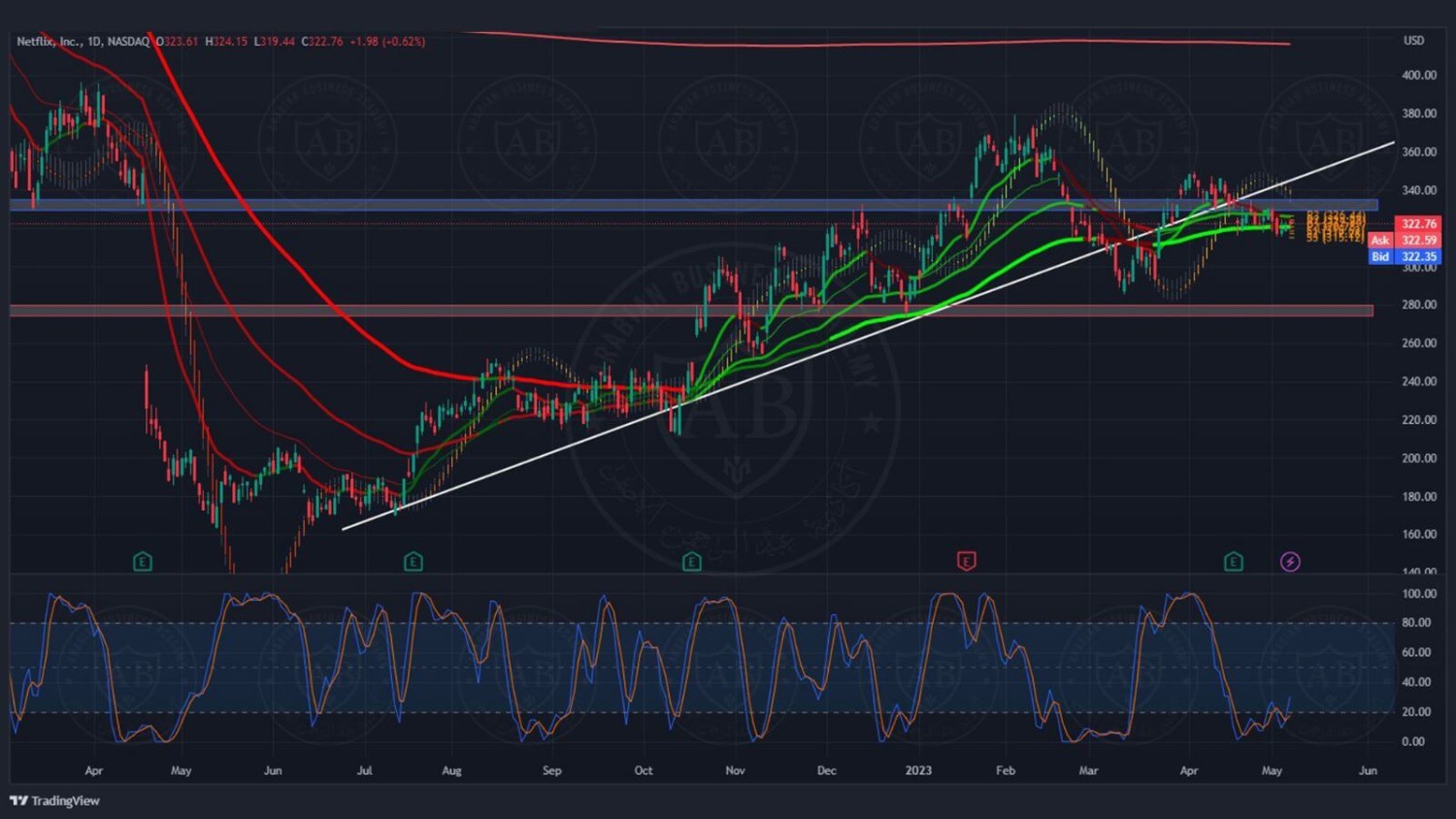Image resolution: width=1456 pixels, height=819 pixels.
Task: Click the purple lightning event icon
Action: [1290, 561]
